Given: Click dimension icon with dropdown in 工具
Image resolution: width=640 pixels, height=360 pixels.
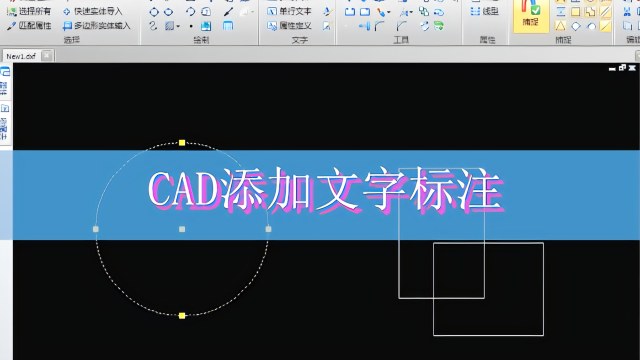Looking at the screenshot, I should point(404,12).
